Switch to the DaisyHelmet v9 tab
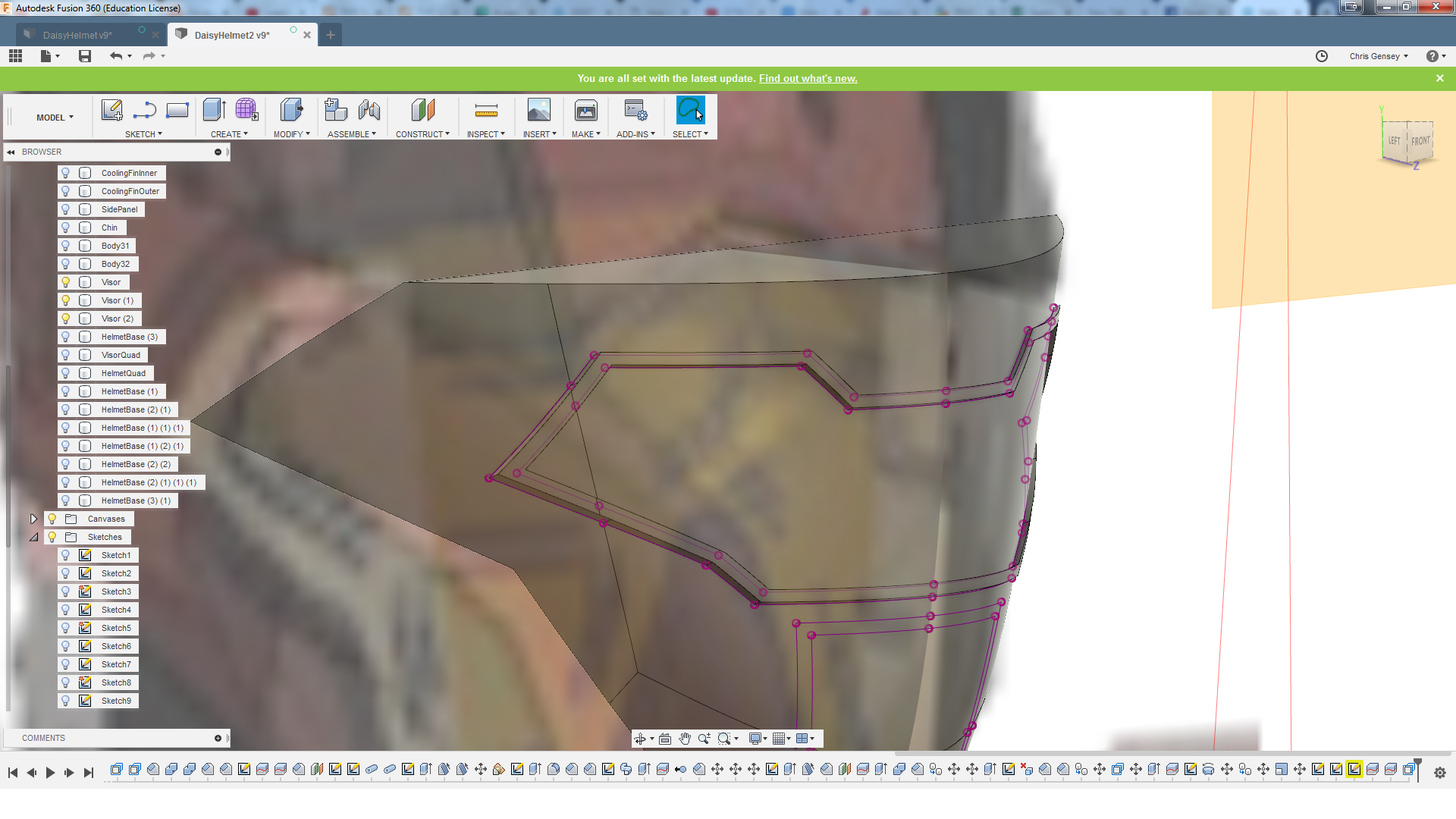The height and width of the screenshot is (819, 1456). click(77, 35)
